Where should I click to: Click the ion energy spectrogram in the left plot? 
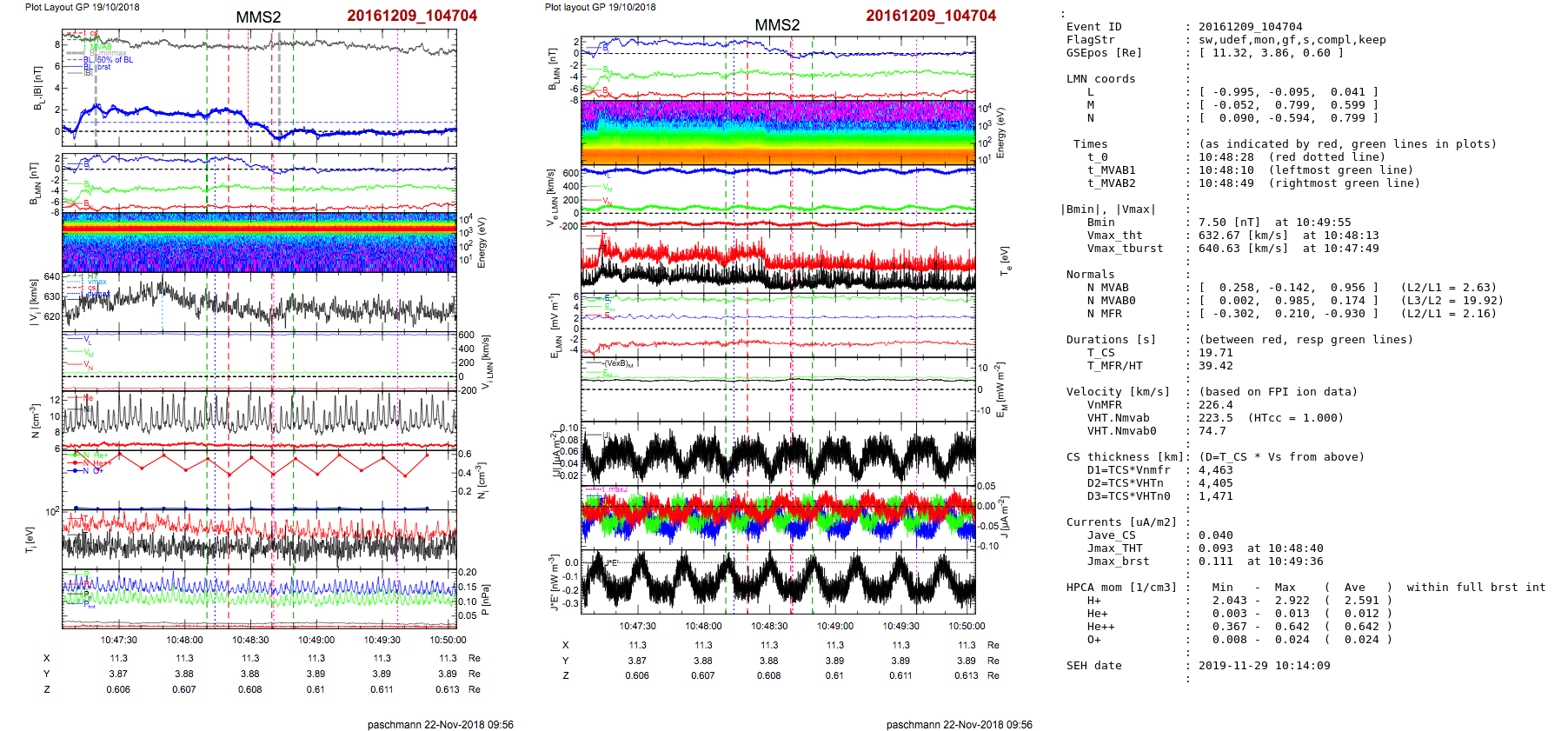tap(259, 243)
